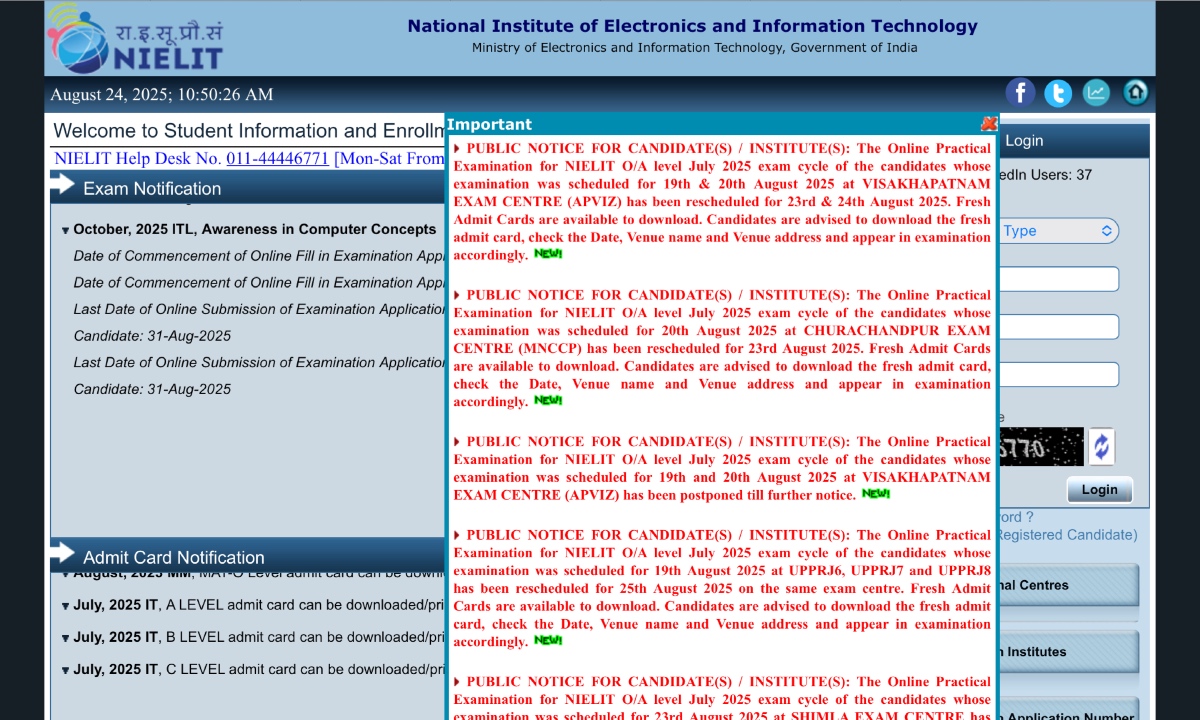The width and height of the screenshot is (1200, 720).
Task: Click the date and time display
Action: pyautogui.click(x=161, y=95)
